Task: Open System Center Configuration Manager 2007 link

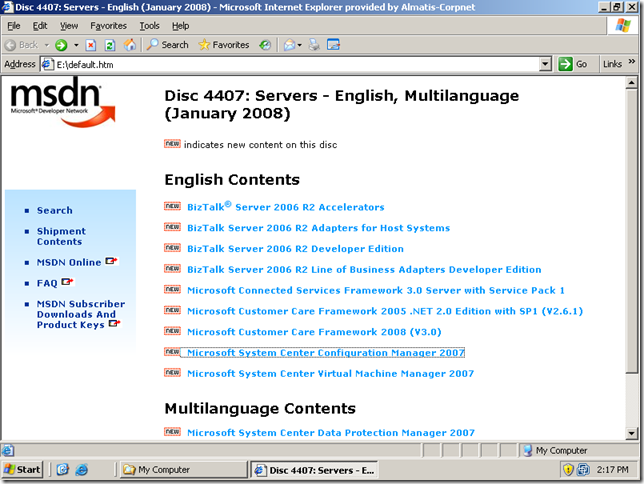Action: click(x=326, y=353)
